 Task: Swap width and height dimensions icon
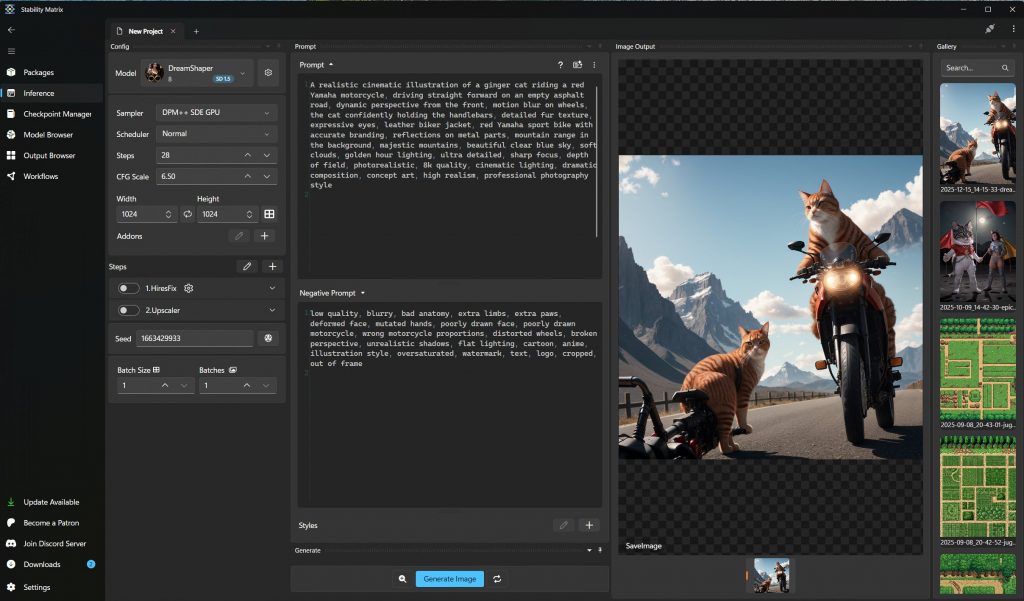click(x=187, y=214)
